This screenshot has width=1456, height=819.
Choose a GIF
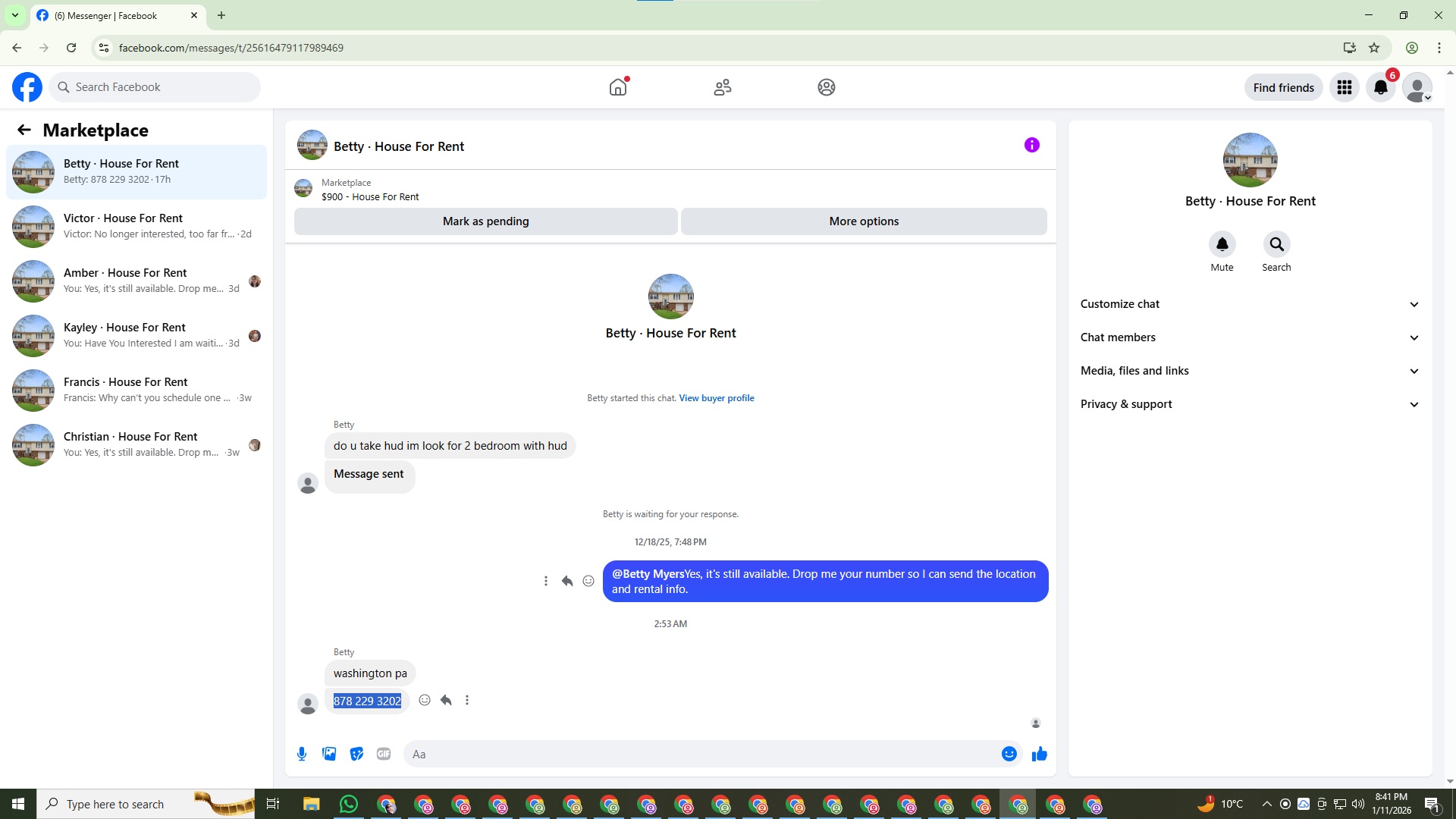pos(384,754)
